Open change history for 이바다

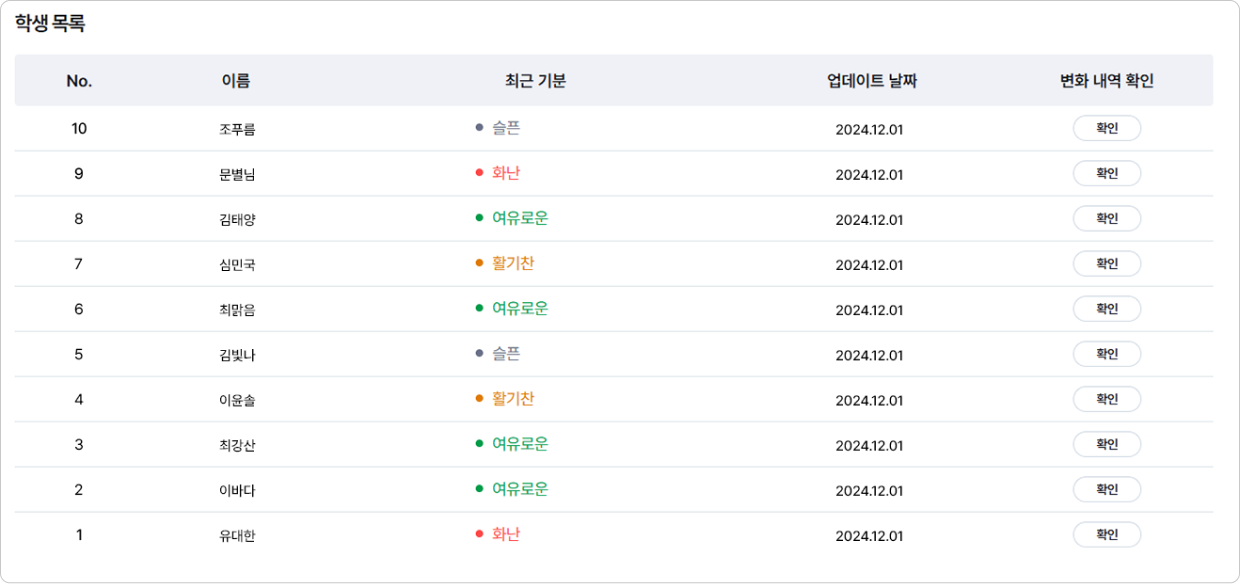coord(1106,489)
